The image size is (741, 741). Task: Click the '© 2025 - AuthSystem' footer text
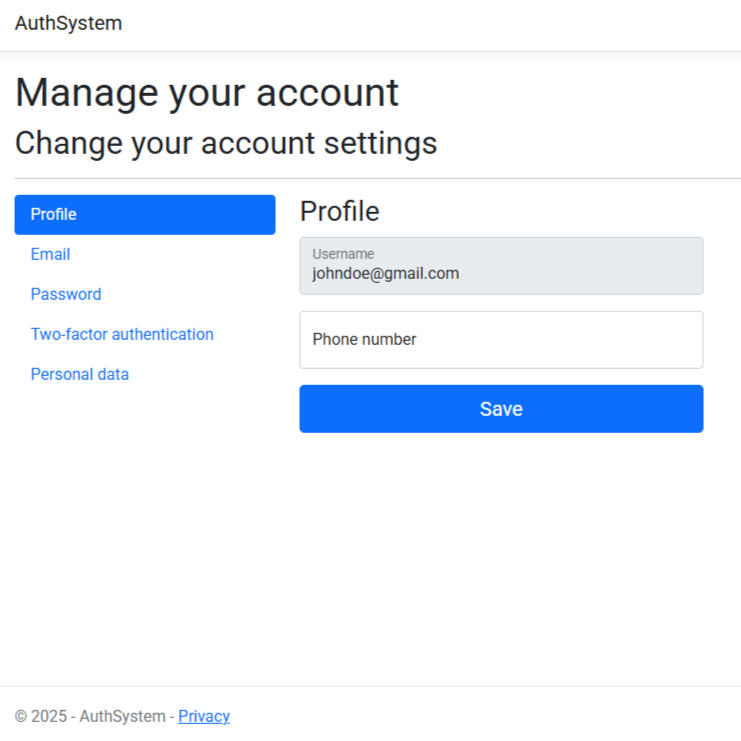(90, 716)
